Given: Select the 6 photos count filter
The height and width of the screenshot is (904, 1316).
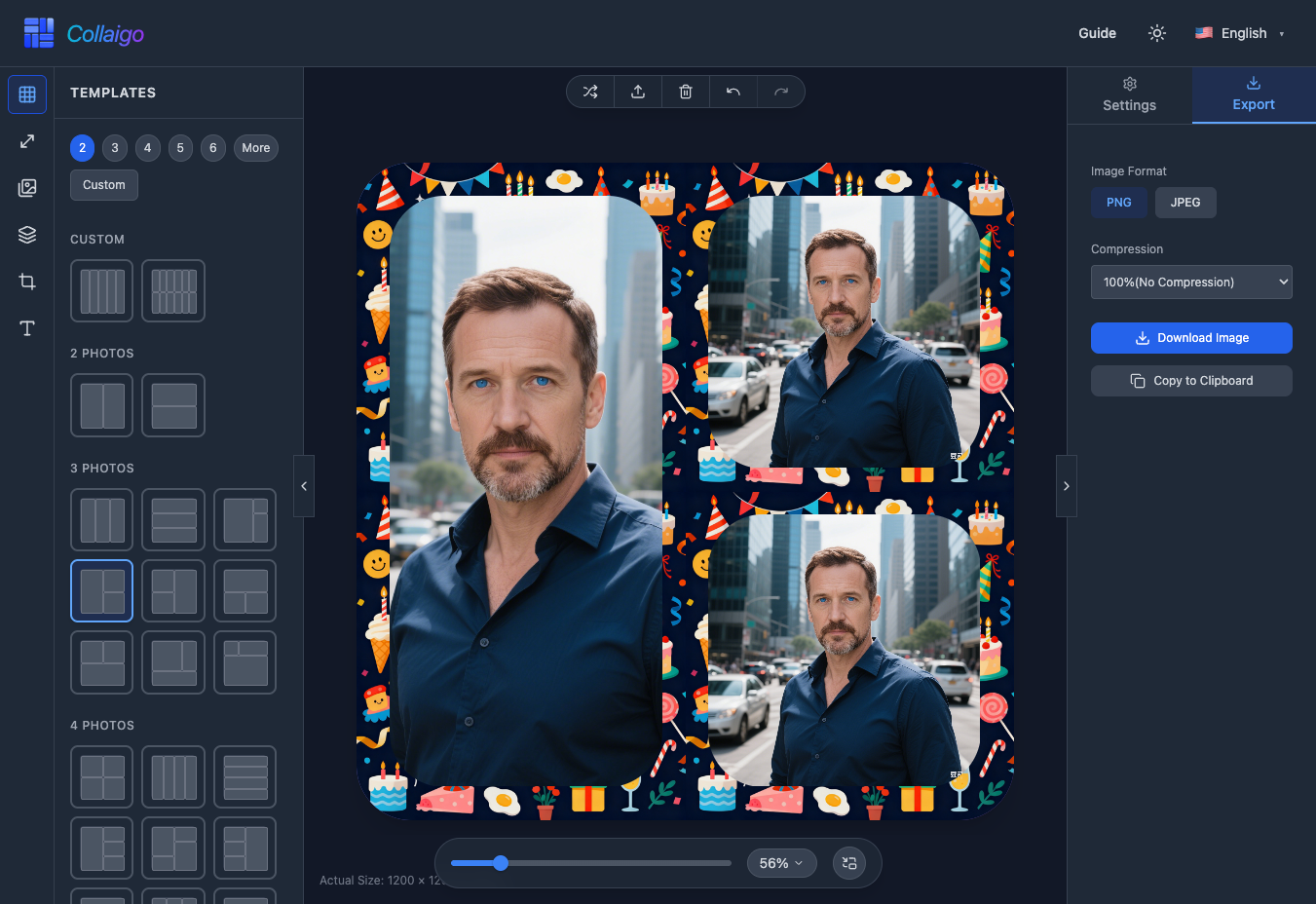Looking at the screenshot, I should (213, 148).
